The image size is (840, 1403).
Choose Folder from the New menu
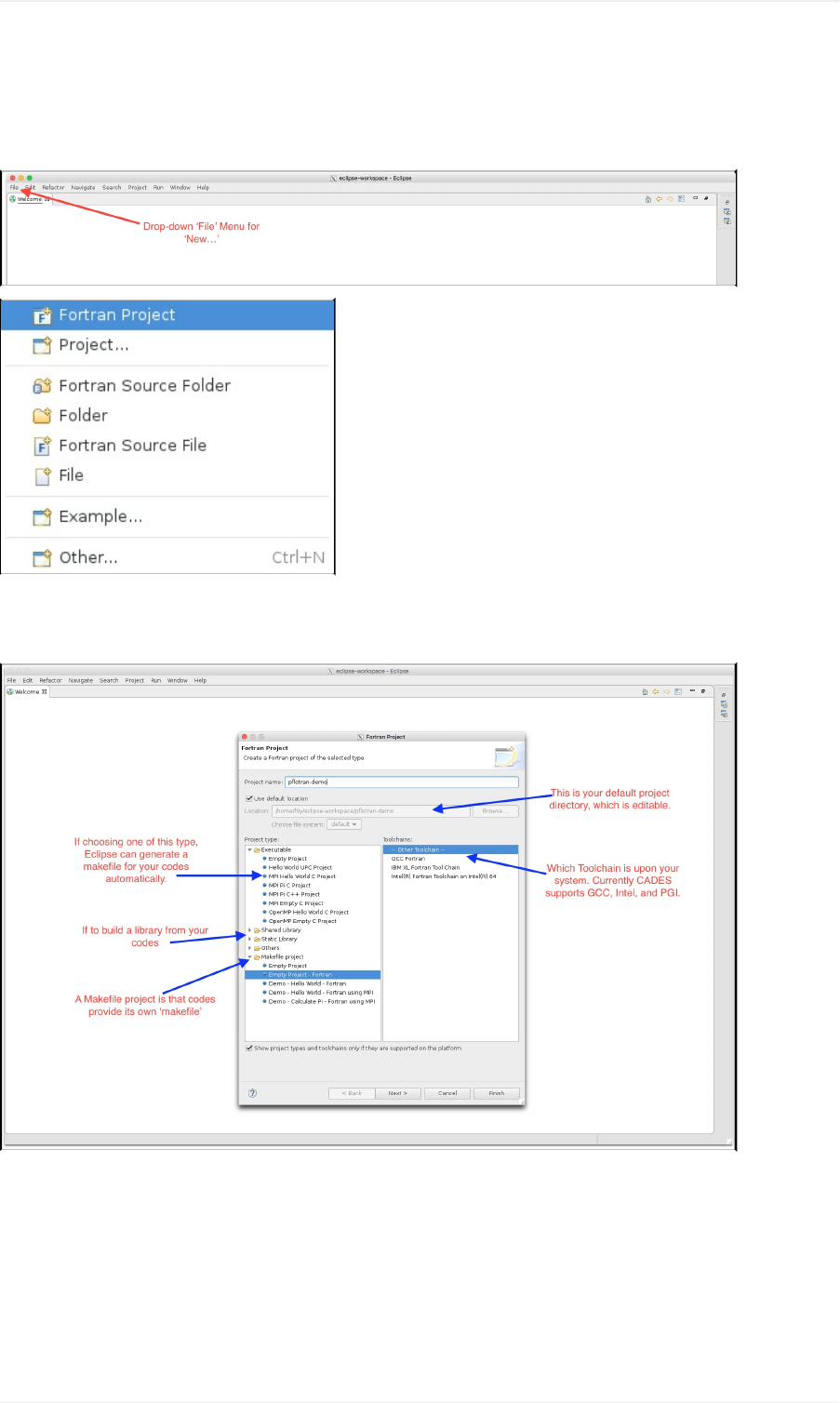[167, 416]
